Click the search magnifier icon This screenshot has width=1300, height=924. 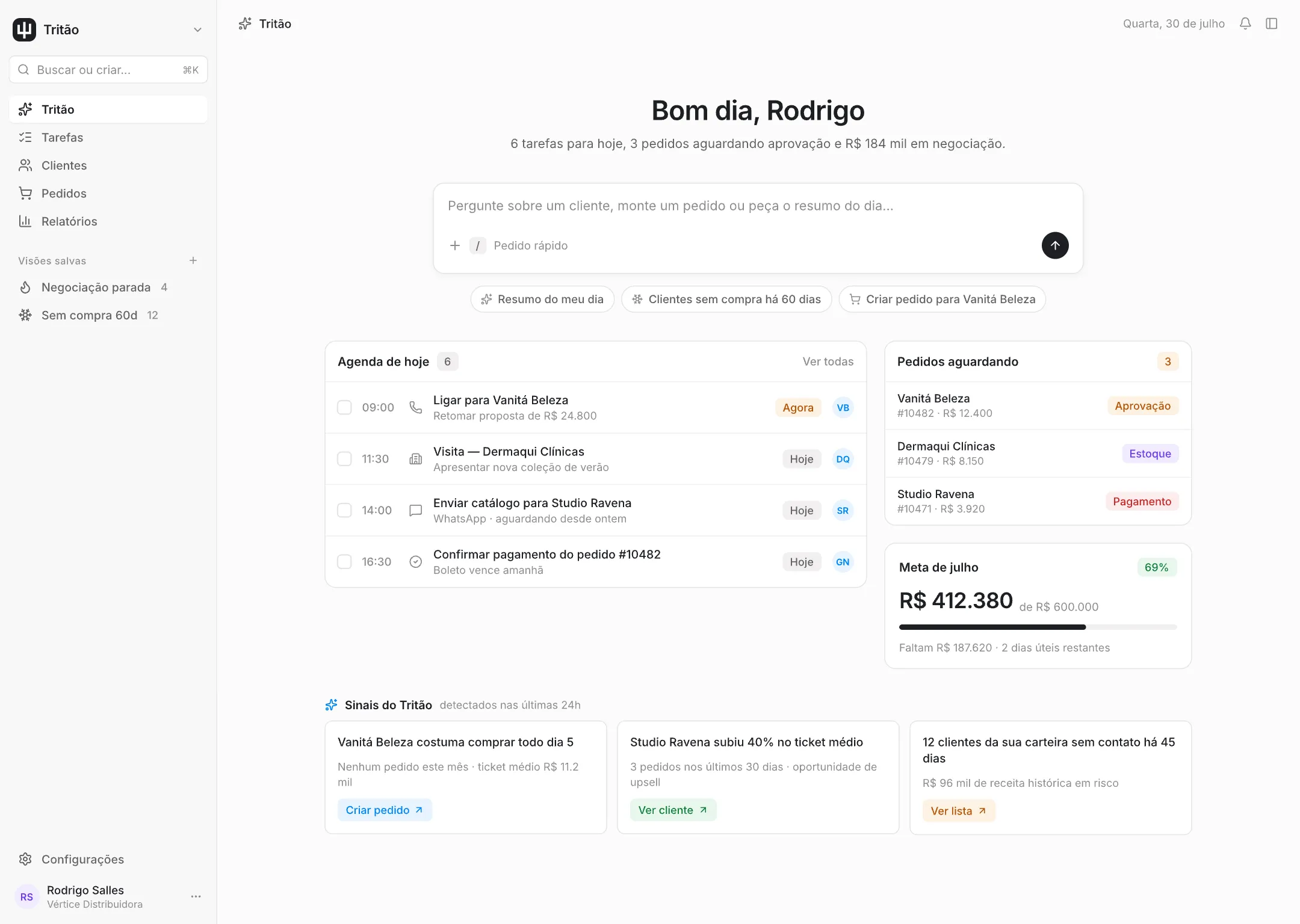click(23, 70)
